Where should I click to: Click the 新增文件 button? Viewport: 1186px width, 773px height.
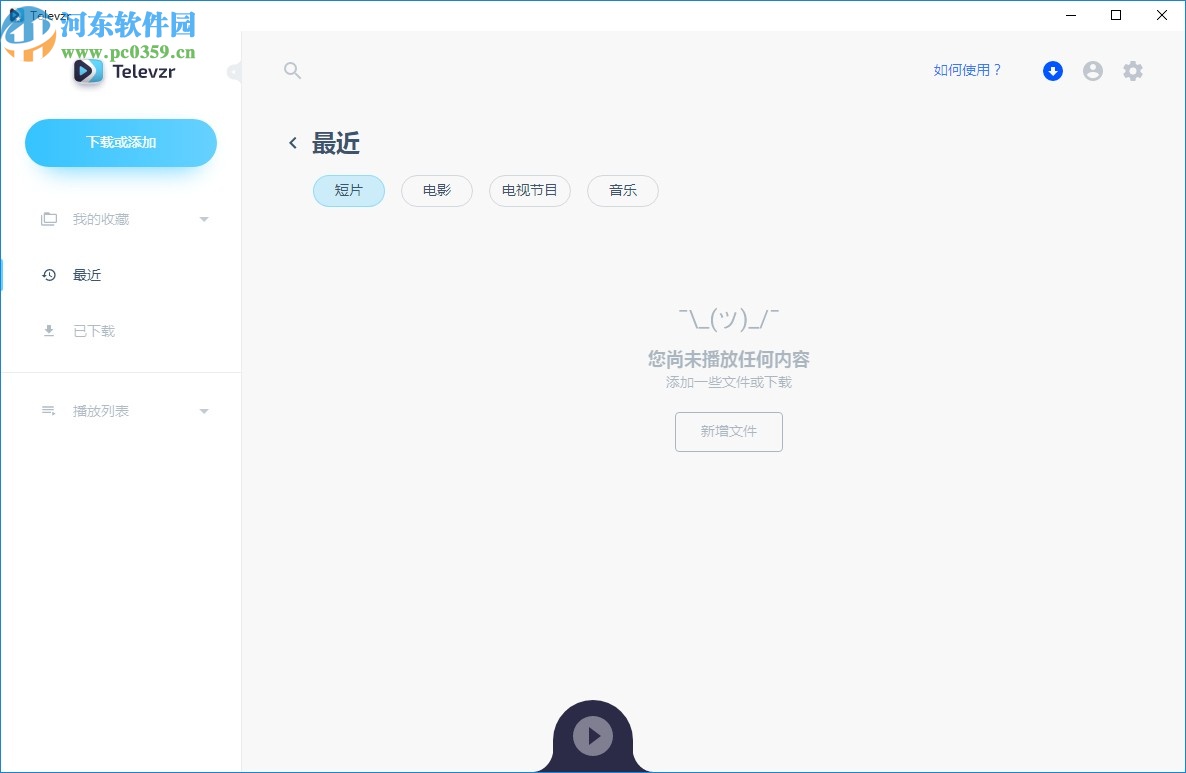(x=728, y=431)
